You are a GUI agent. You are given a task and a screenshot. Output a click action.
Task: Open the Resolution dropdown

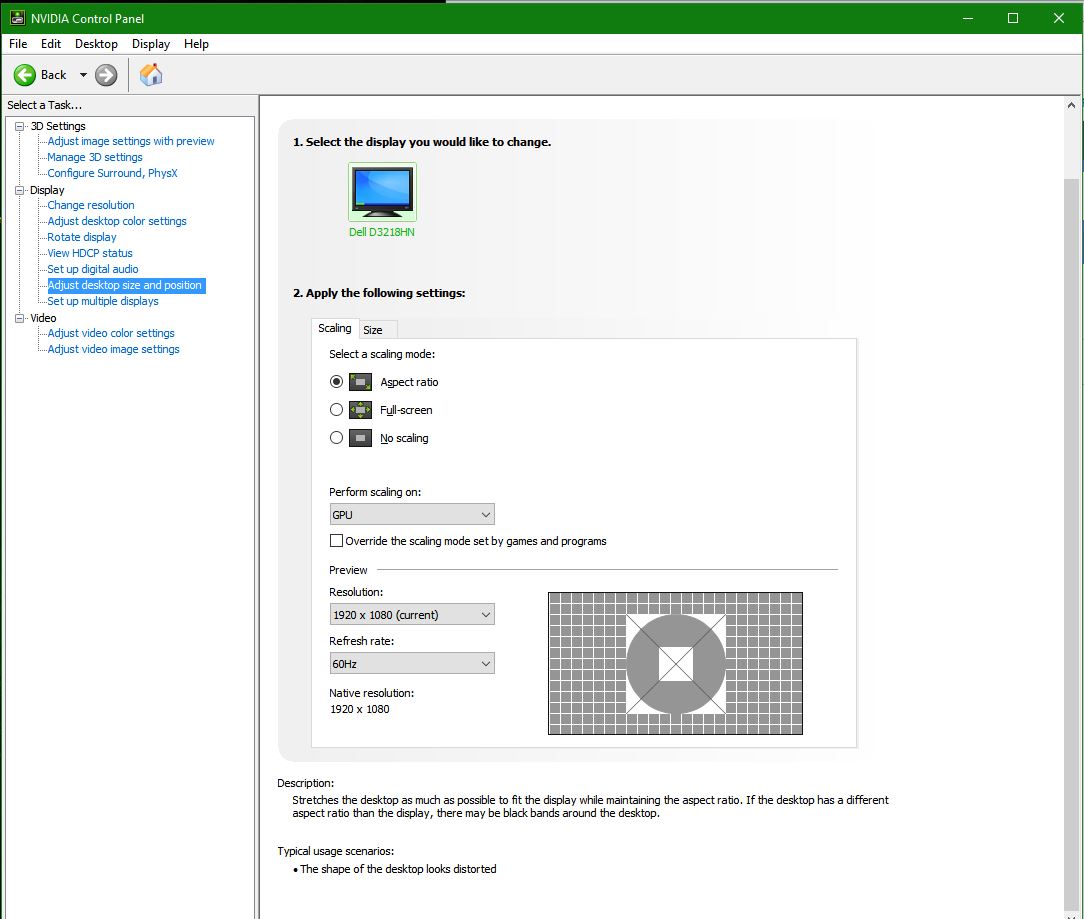point(412,615)
